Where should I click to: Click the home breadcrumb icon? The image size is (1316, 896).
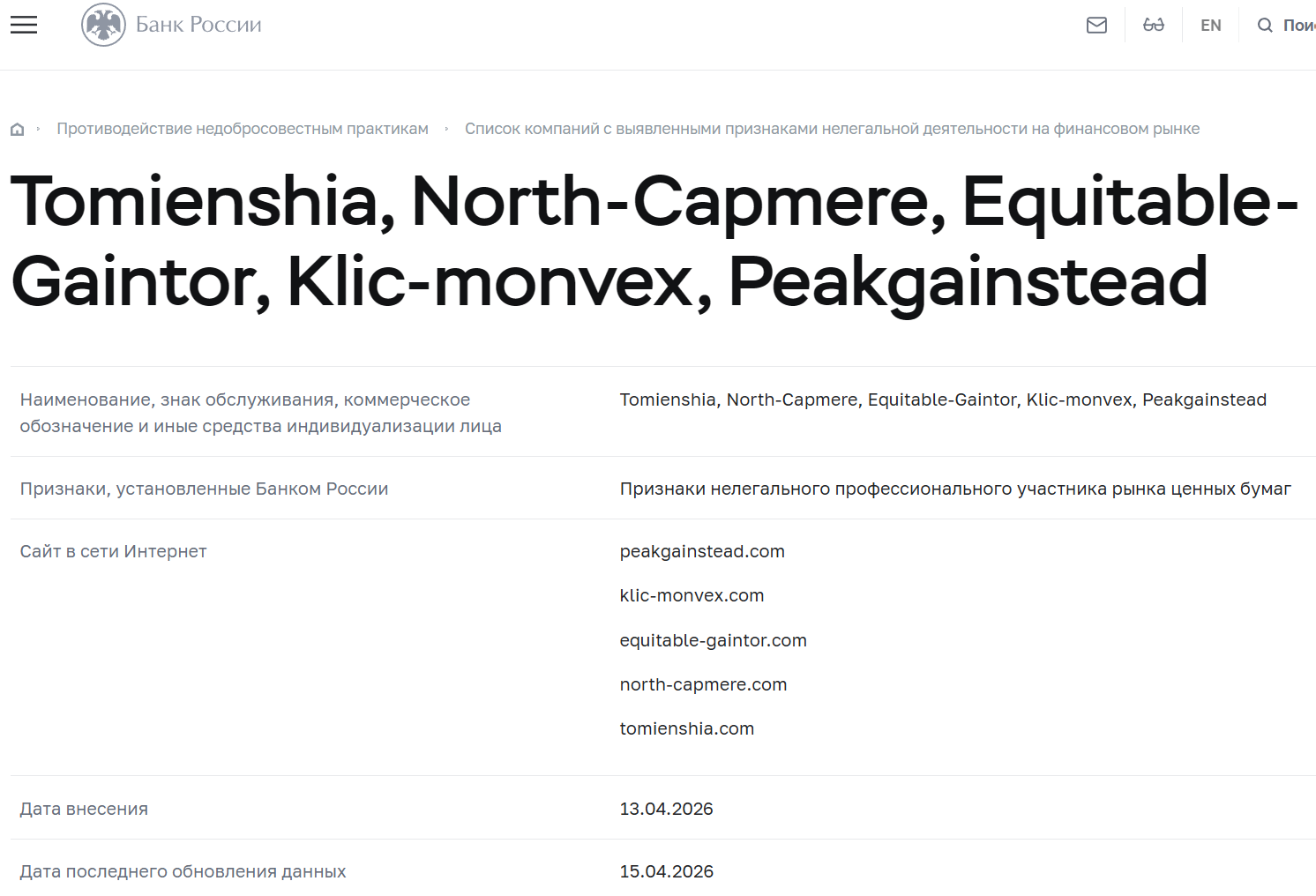coord(17,128)
